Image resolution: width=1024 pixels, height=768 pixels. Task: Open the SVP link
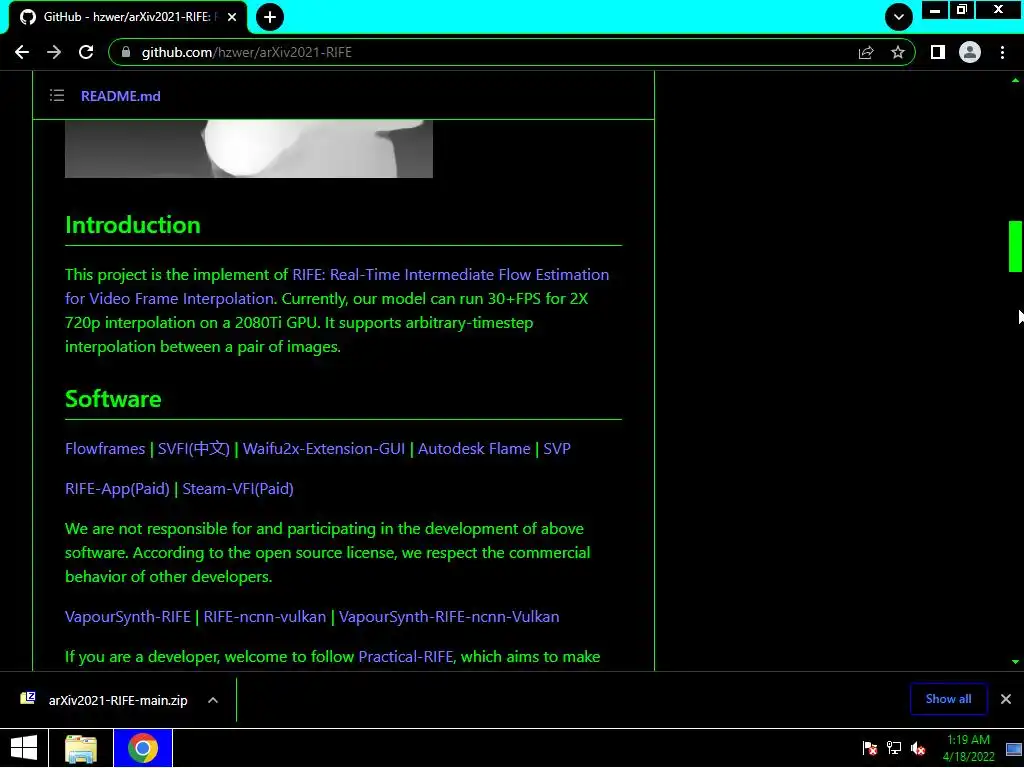(x=557, y=449)
